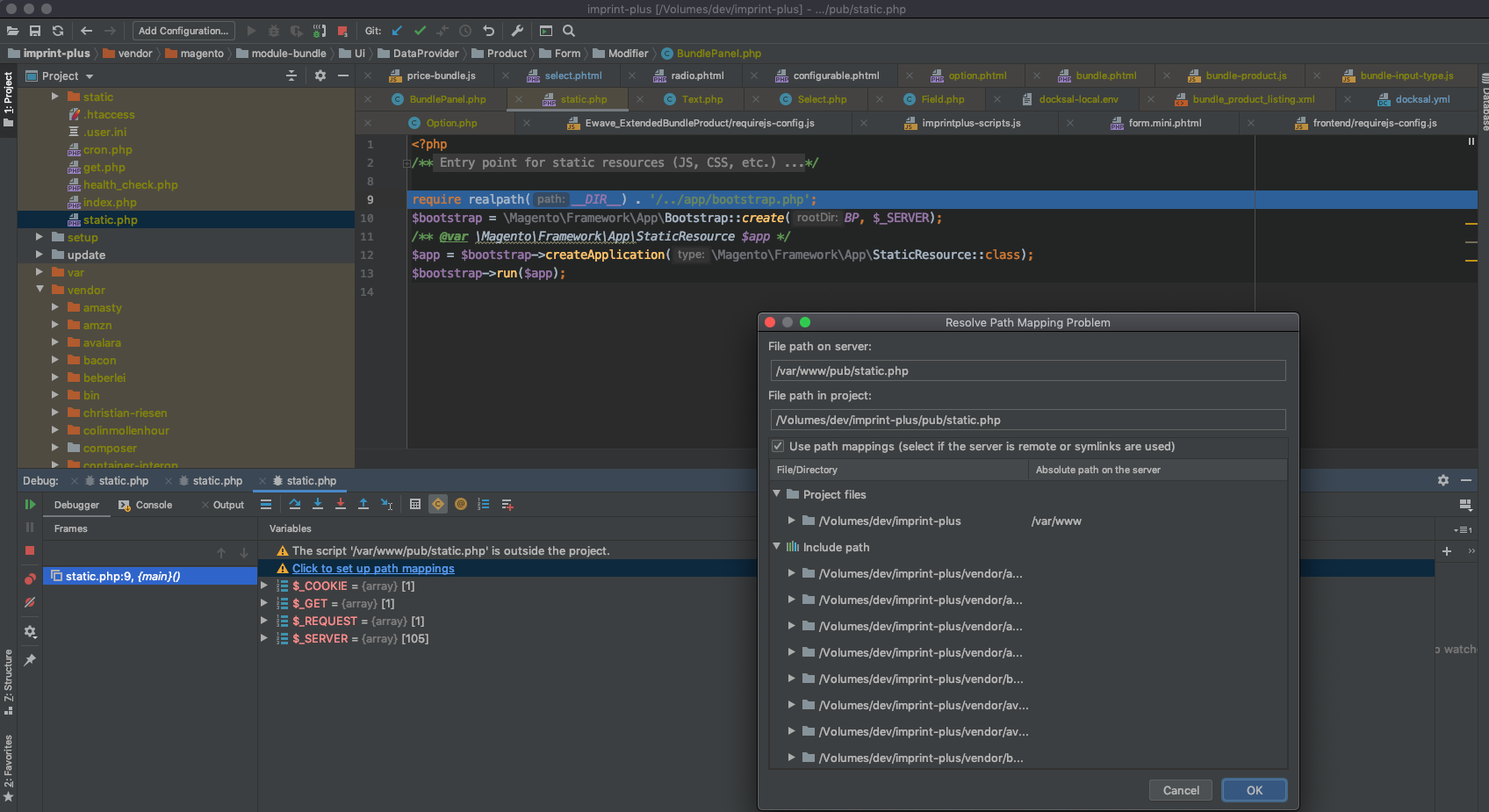Open the radio.phtml editor tab

(x=692, y=75)
